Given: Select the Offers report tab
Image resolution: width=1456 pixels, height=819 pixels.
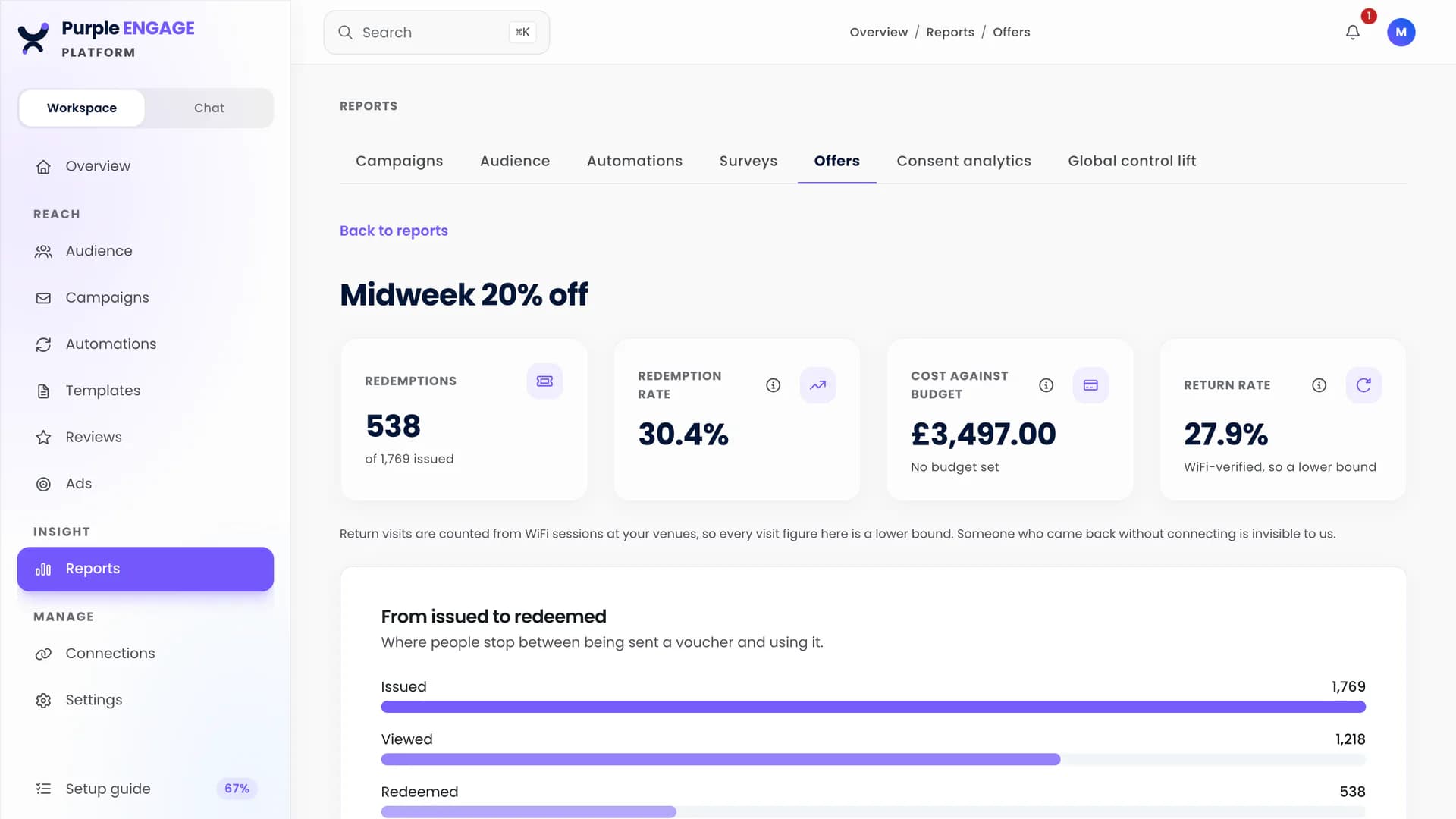Looking at the screenshot, I should (836, 161).
